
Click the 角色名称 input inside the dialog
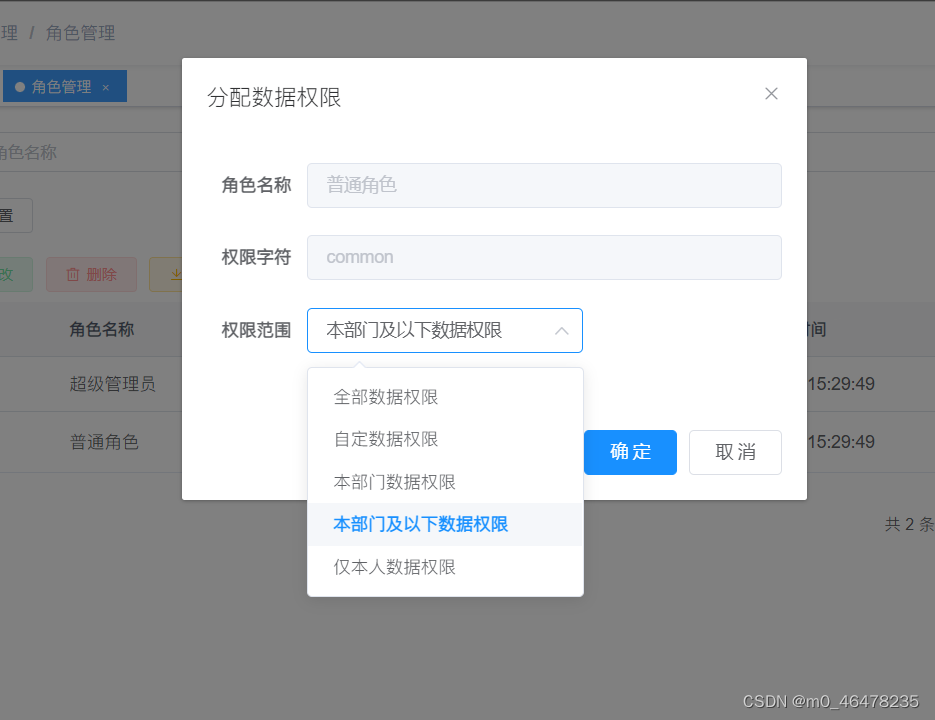(544, 185)
